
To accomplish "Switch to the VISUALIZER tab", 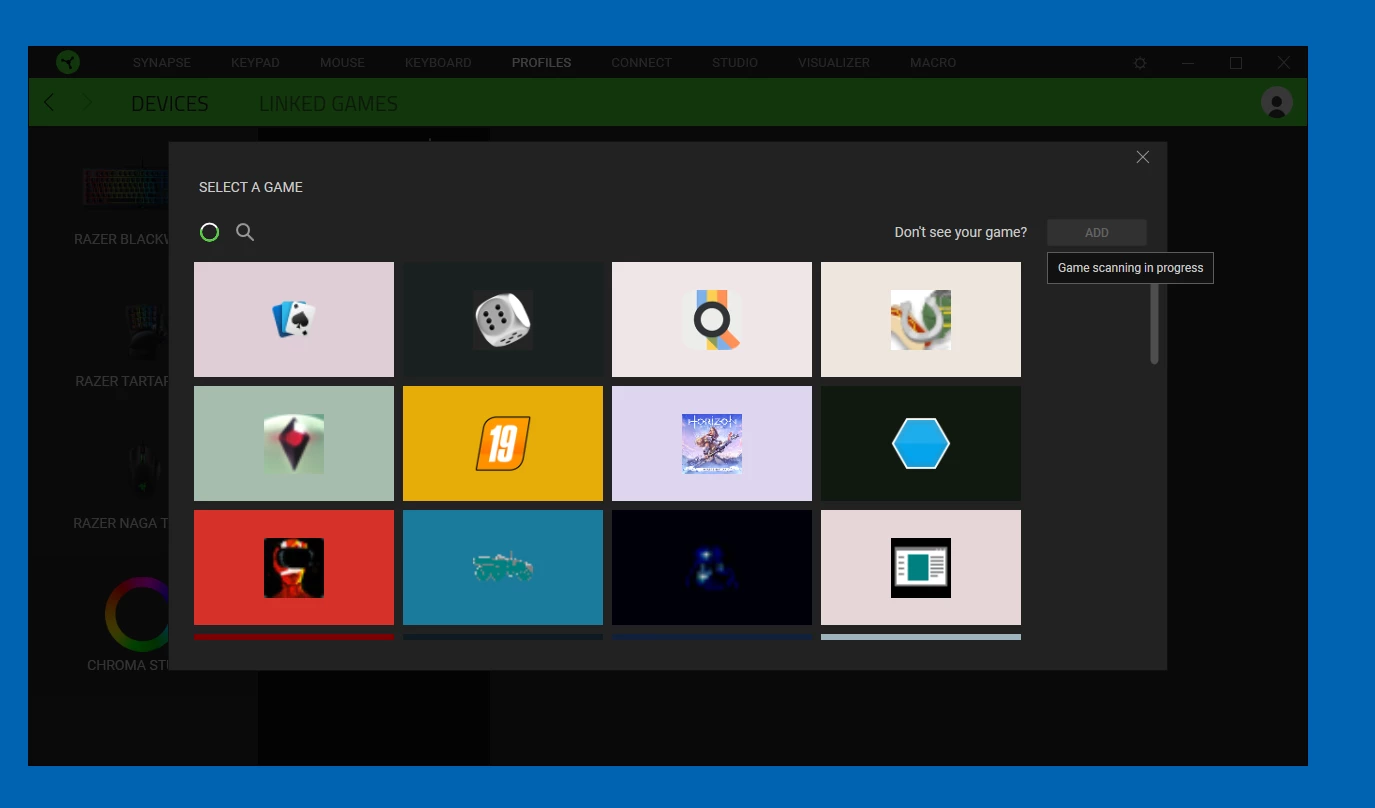I will coord(834,62).
